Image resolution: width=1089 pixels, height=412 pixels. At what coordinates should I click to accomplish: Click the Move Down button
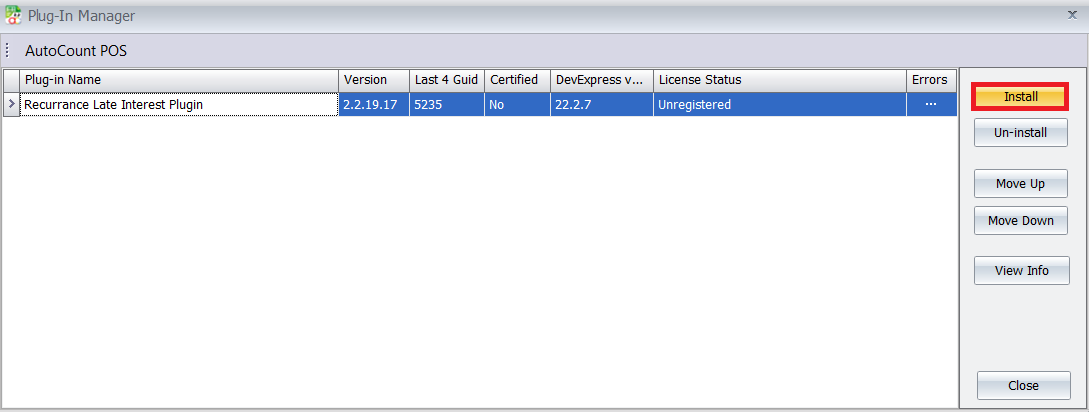[1020, 221]
